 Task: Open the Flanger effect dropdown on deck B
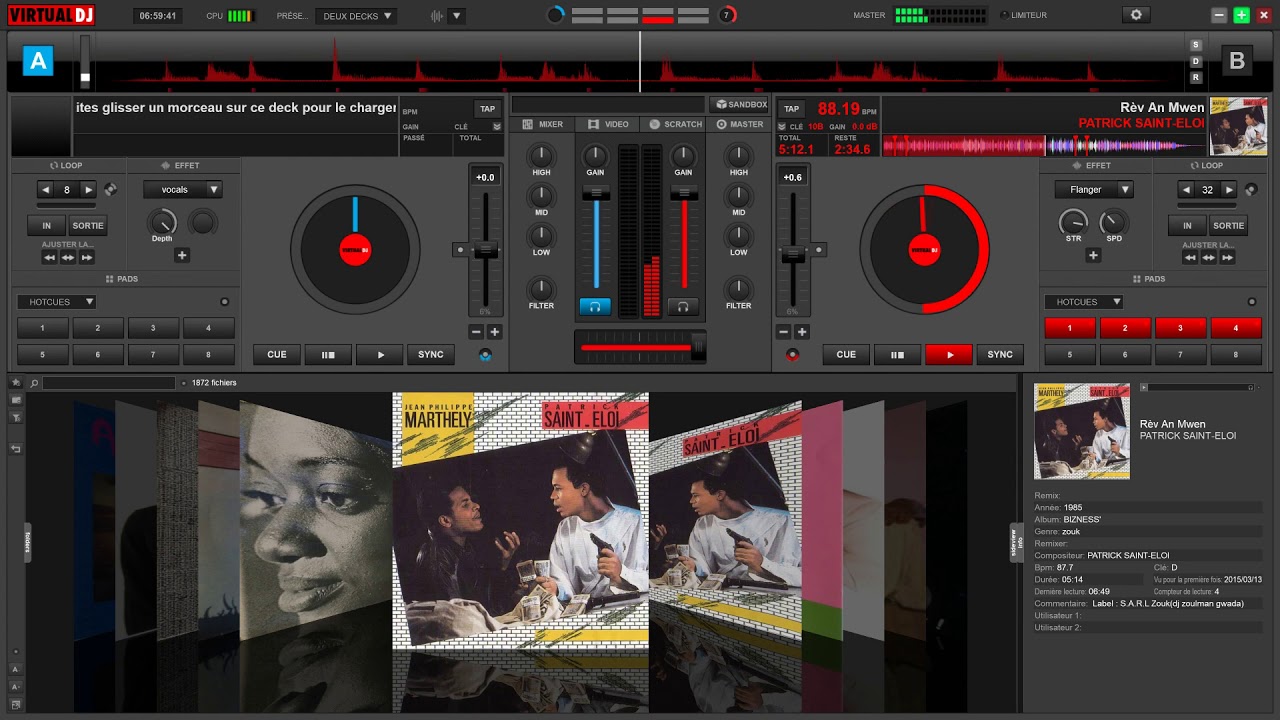pos(1094,189)
